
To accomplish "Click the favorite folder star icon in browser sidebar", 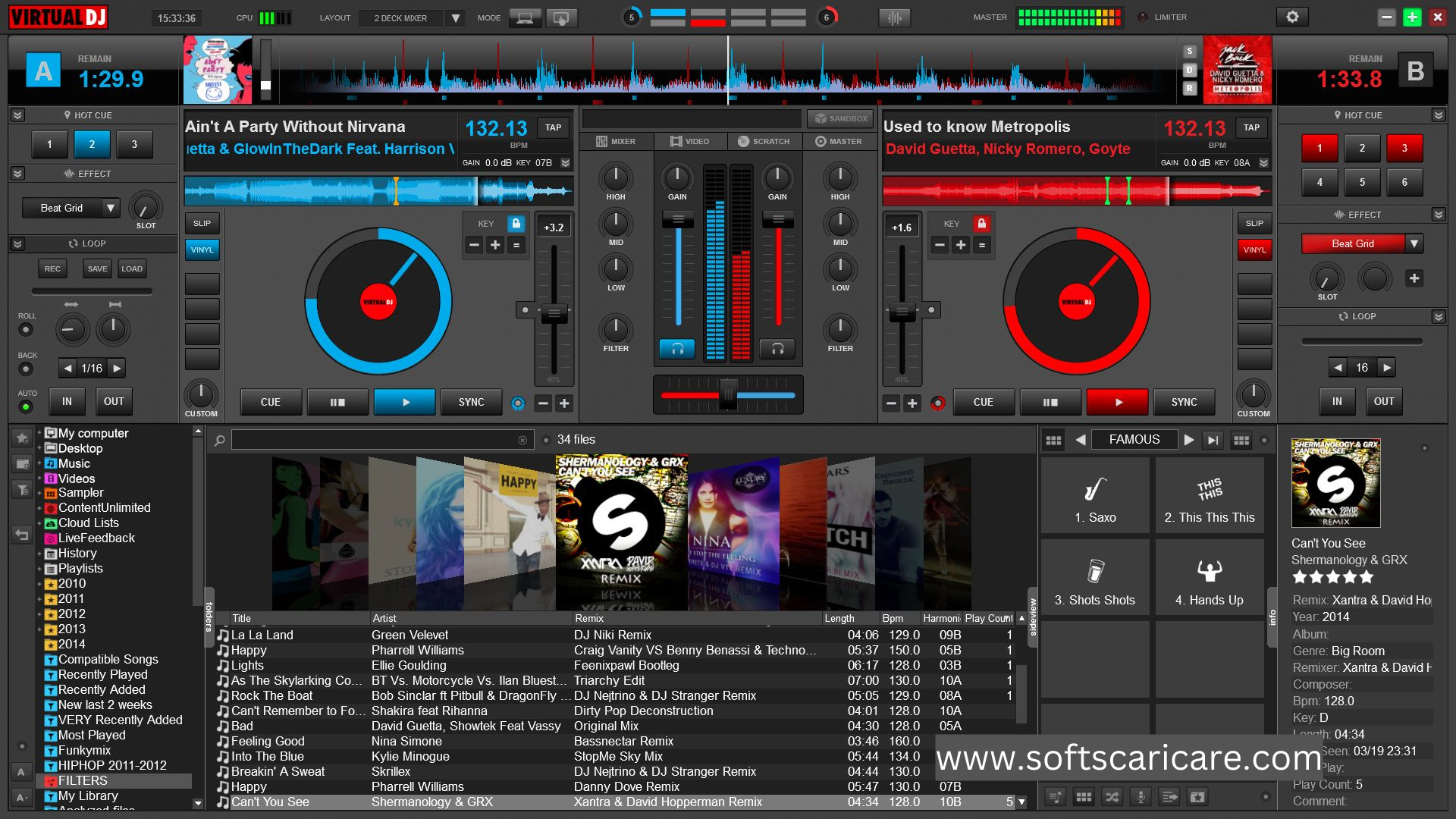I will [22, 438].
